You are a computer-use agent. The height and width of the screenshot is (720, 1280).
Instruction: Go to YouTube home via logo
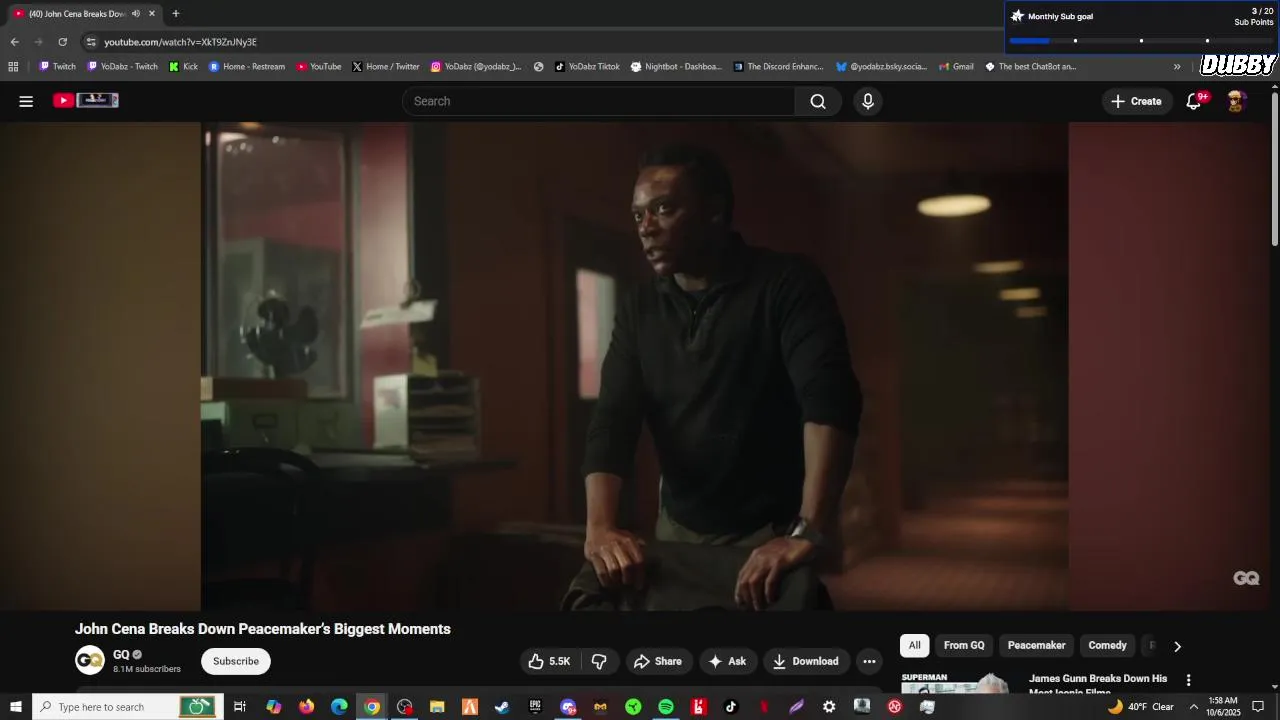(86, 100)
